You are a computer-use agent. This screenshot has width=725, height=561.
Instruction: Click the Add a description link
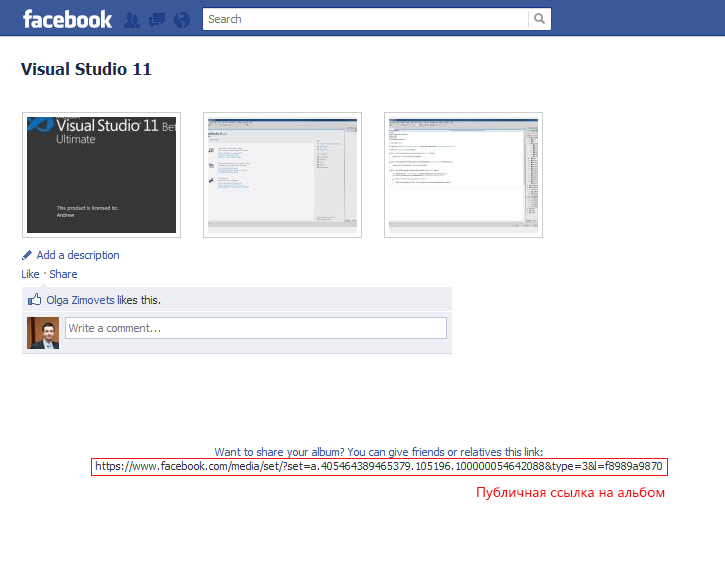pos(78,255)
